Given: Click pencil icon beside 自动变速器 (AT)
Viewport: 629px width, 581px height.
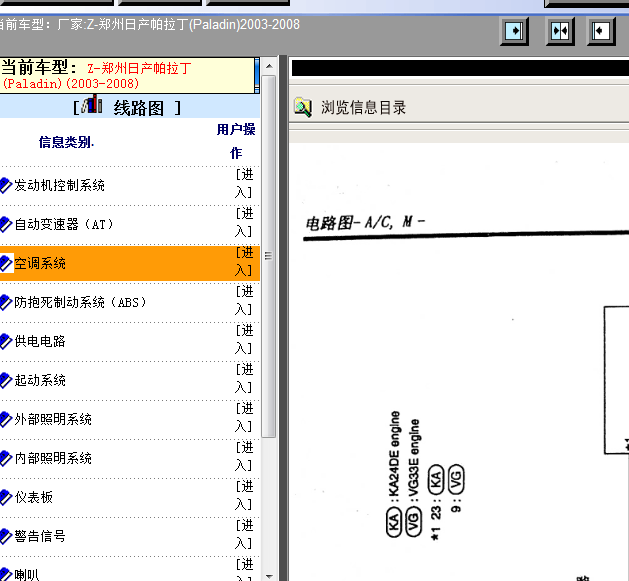Looking at the screenshot, I should pos(6,224).
